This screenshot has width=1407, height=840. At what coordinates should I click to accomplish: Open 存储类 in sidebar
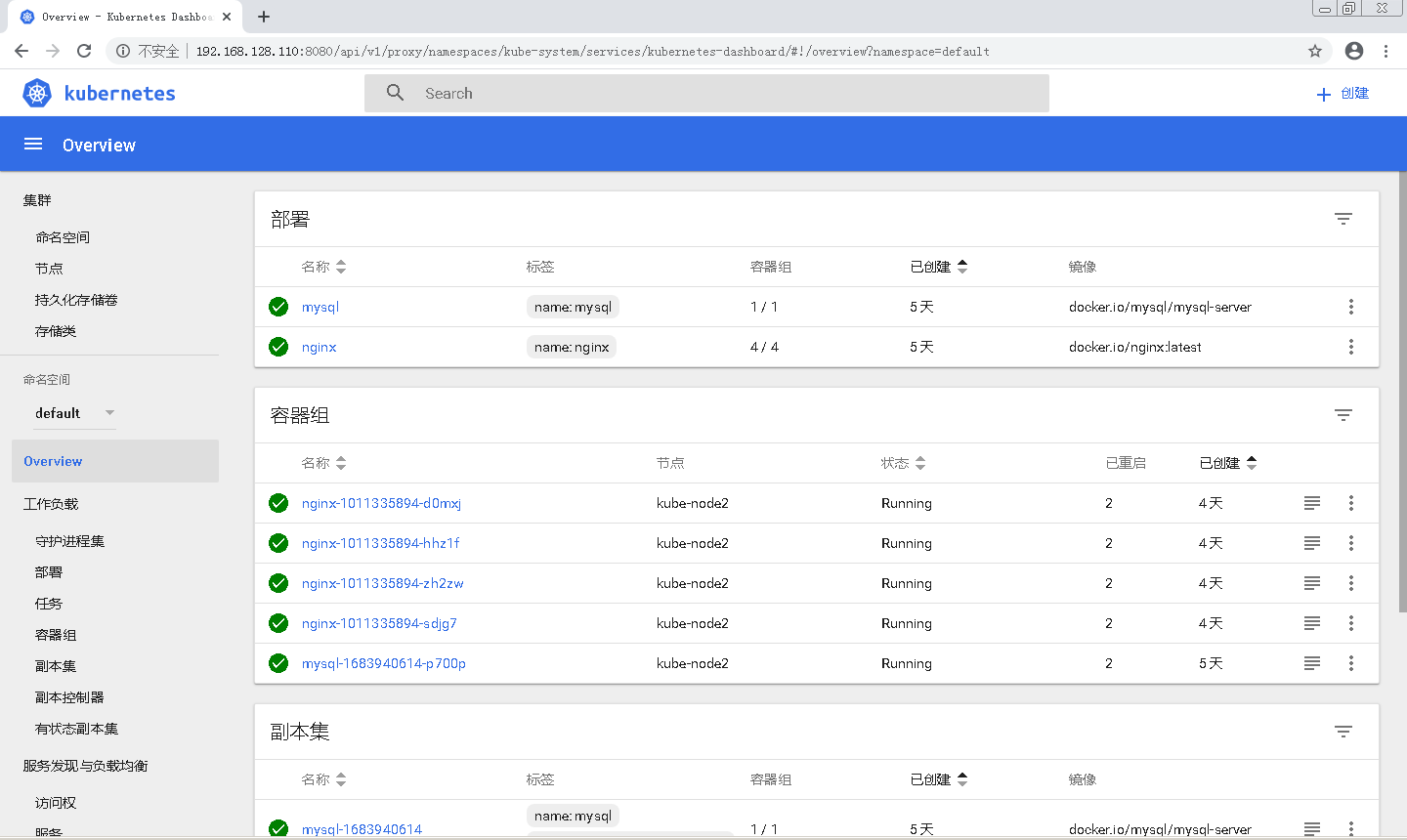click(56, 331)
